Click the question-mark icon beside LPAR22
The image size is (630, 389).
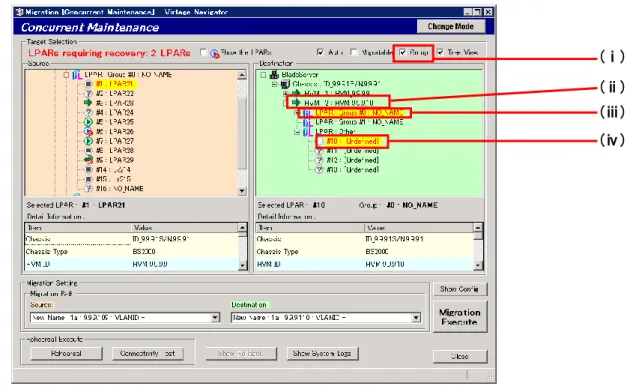click(88, 94)
